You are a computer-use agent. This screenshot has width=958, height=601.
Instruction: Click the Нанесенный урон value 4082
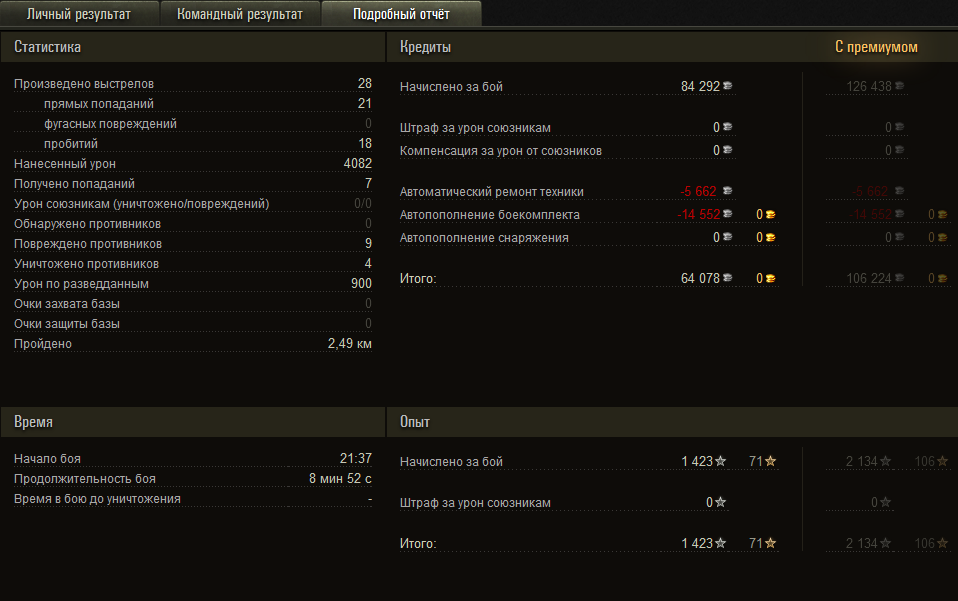[358, 163]
